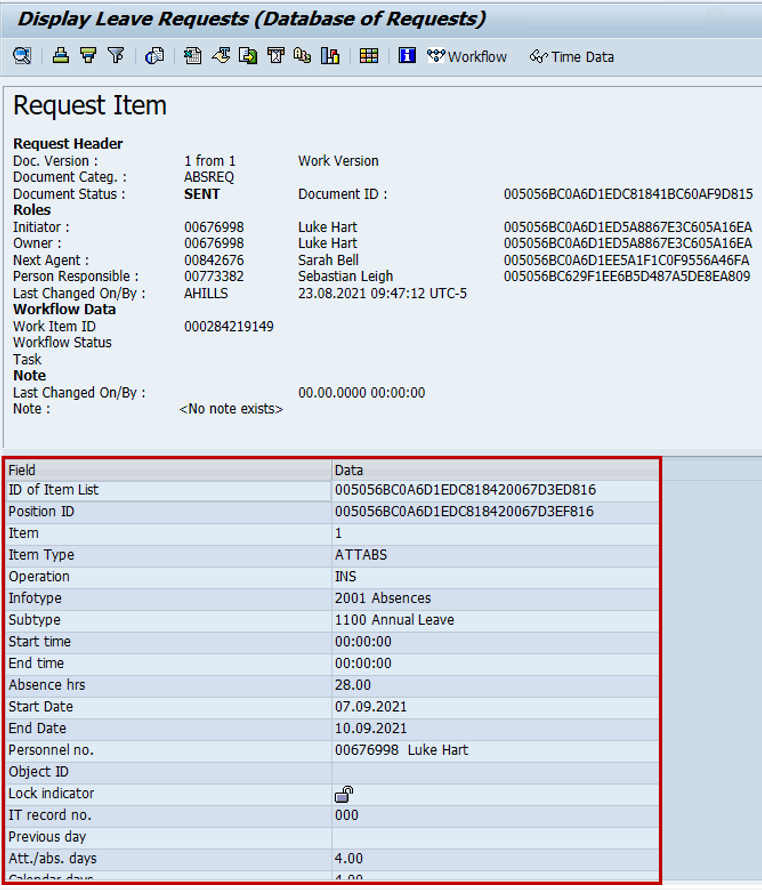
Task: Click the Document ID value in header
Action: [x=628, y=194]
